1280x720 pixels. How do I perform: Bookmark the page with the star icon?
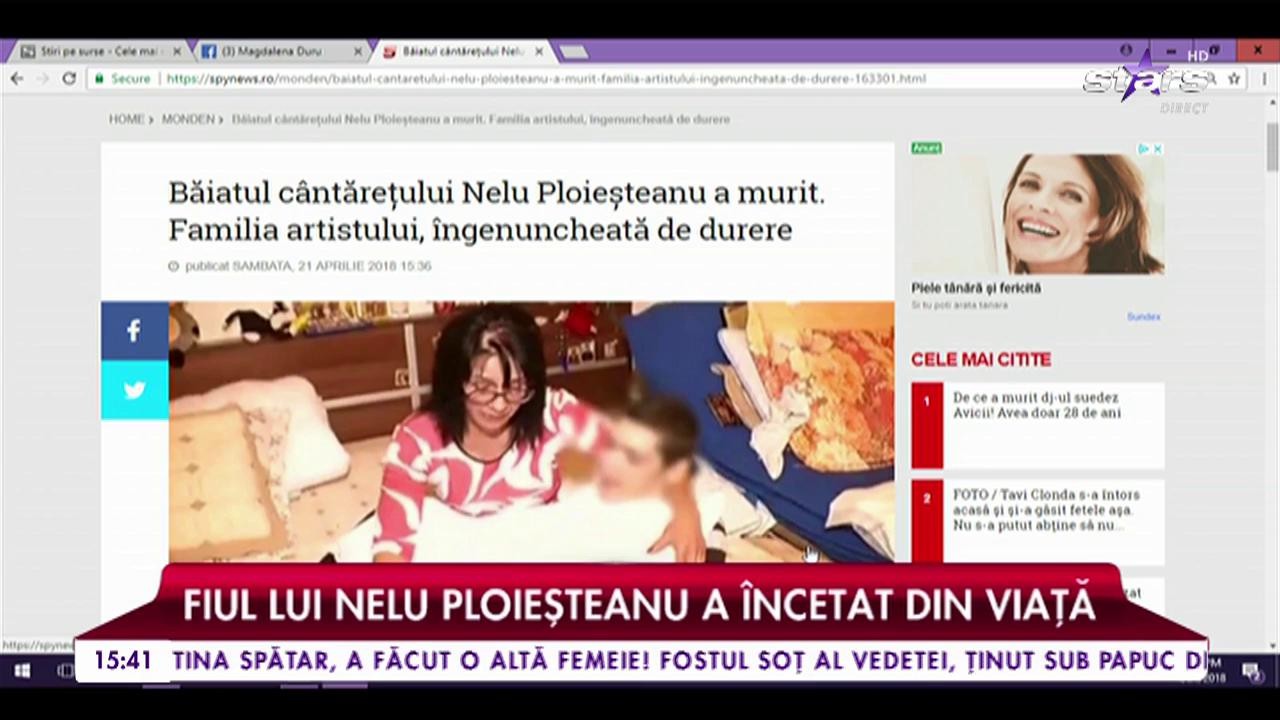pos(1233,78)
